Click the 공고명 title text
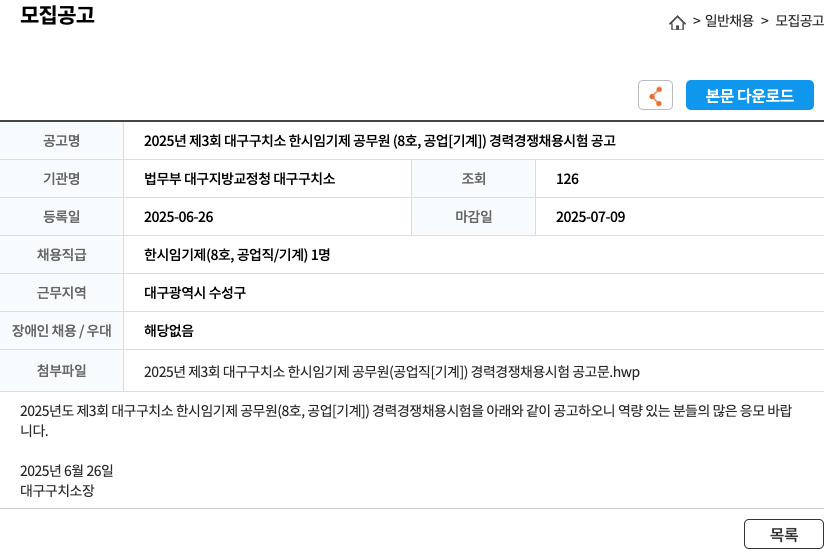The height and width of the screenshot is (549, 824). tap(379, 140)
